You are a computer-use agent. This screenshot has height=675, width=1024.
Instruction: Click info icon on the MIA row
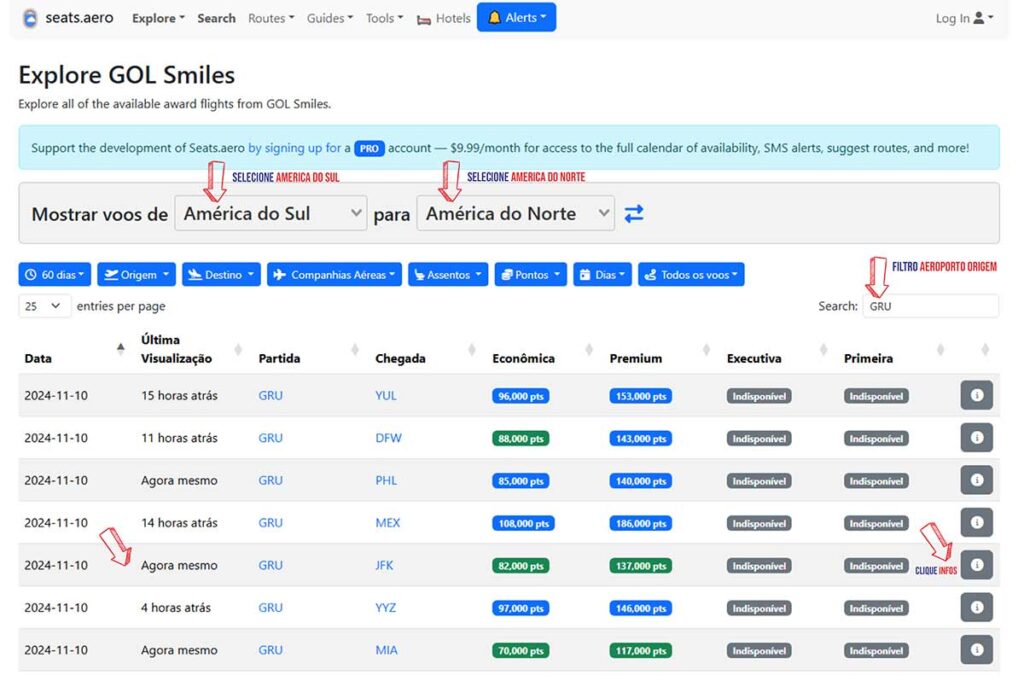976,650
